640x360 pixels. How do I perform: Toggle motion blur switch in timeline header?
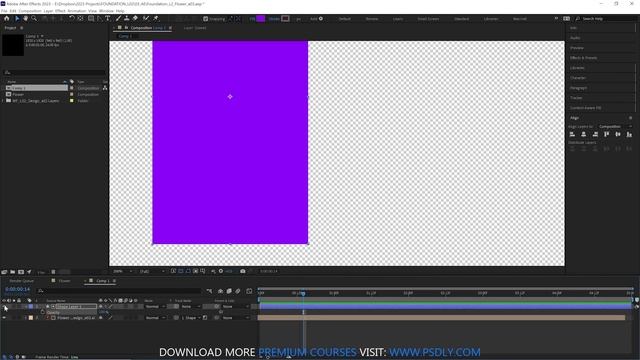(238, 291)
